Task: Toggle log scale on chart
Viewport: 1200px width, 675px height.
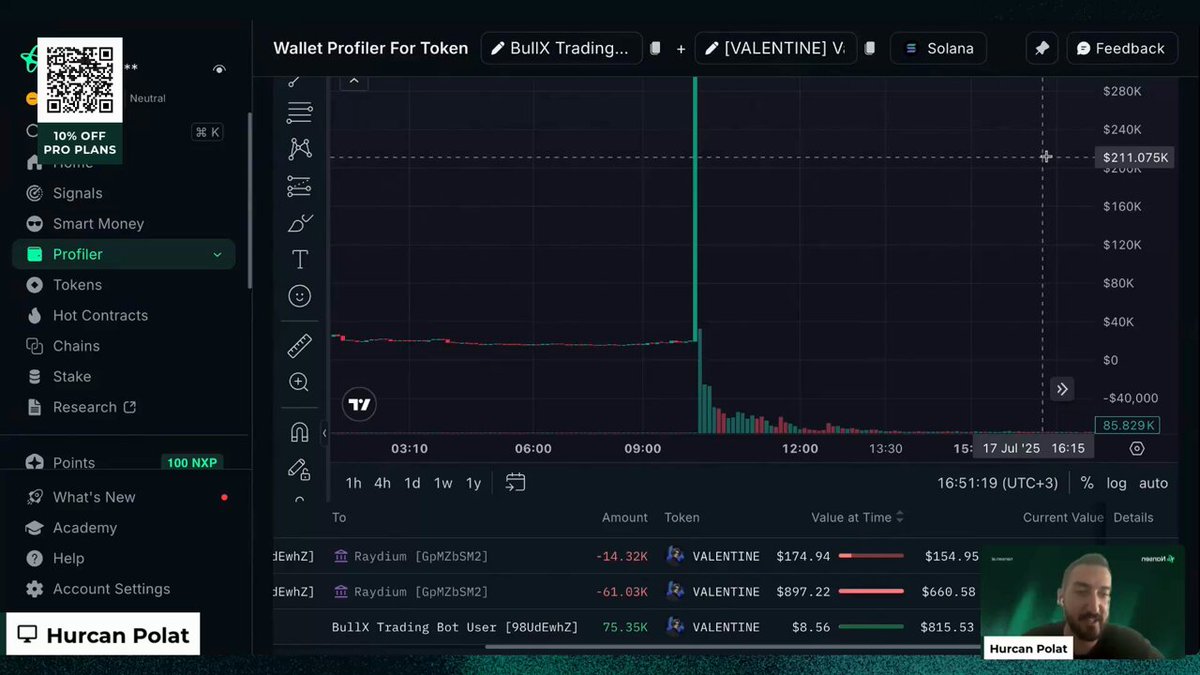Action: [1116, 483]
